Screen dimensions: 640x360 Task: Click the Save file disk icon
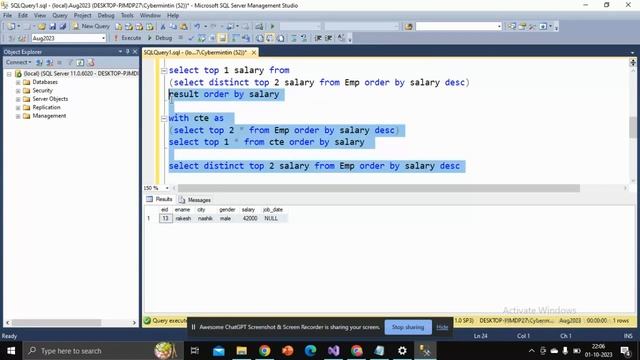coord(53,26)
